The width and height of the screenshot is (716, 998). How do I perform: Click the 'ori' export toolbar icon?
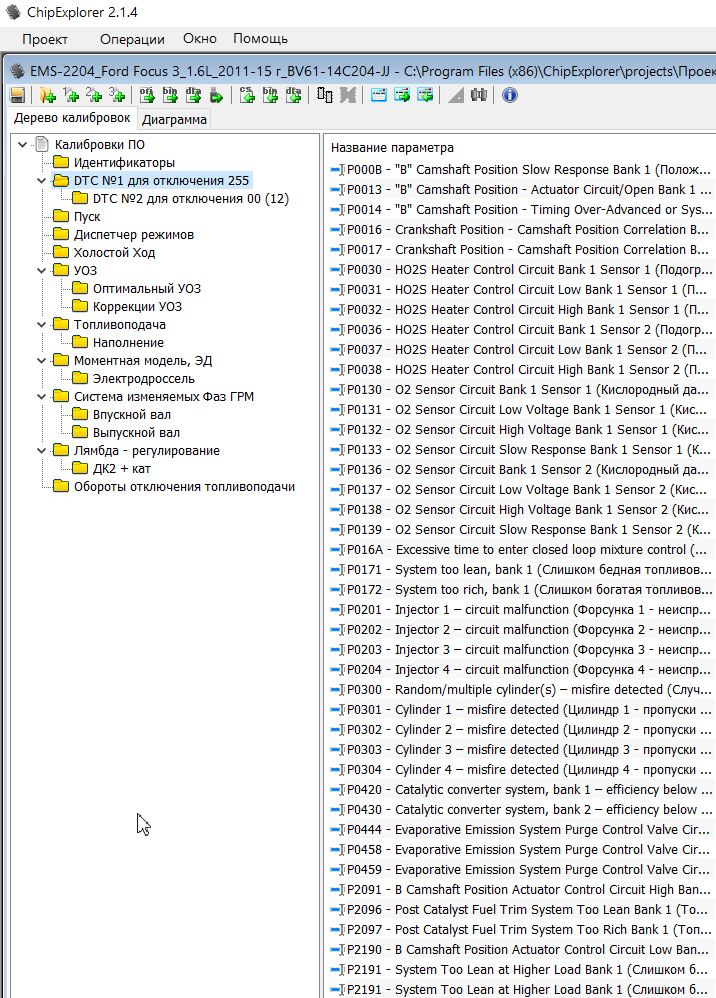[x=147, y=95]
